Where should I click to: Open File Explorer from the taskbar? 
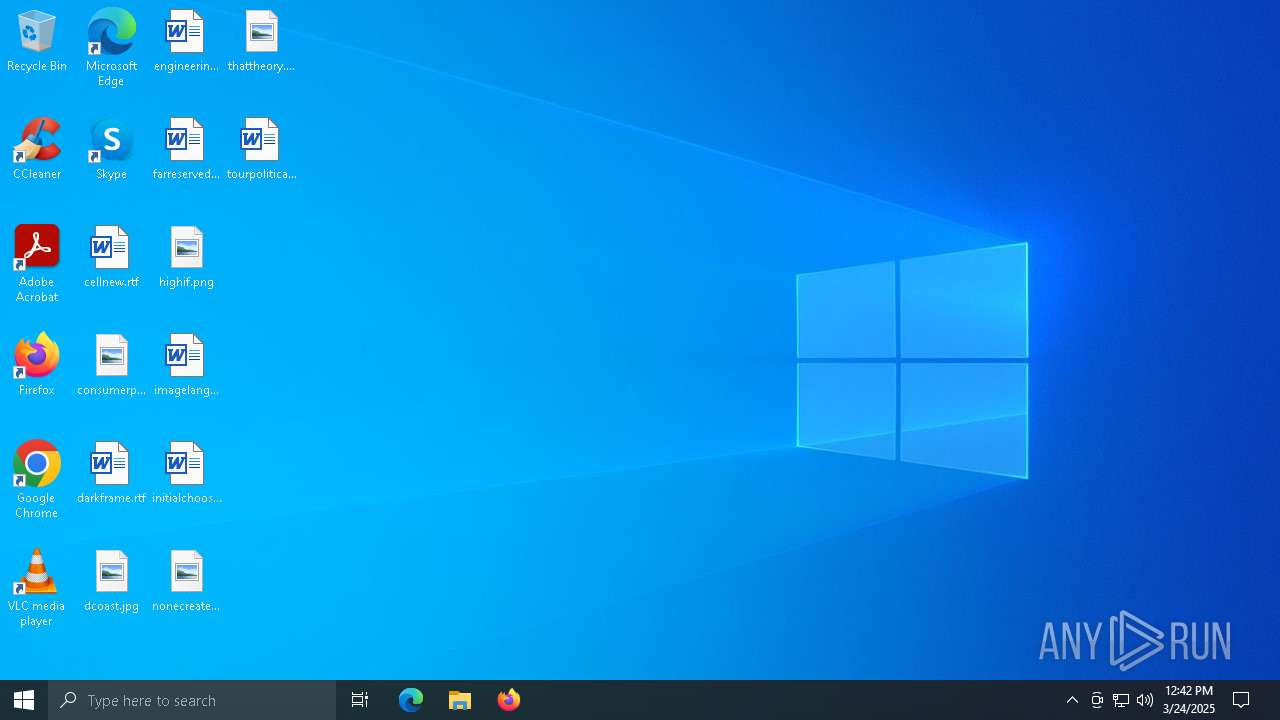click(460, 700)
